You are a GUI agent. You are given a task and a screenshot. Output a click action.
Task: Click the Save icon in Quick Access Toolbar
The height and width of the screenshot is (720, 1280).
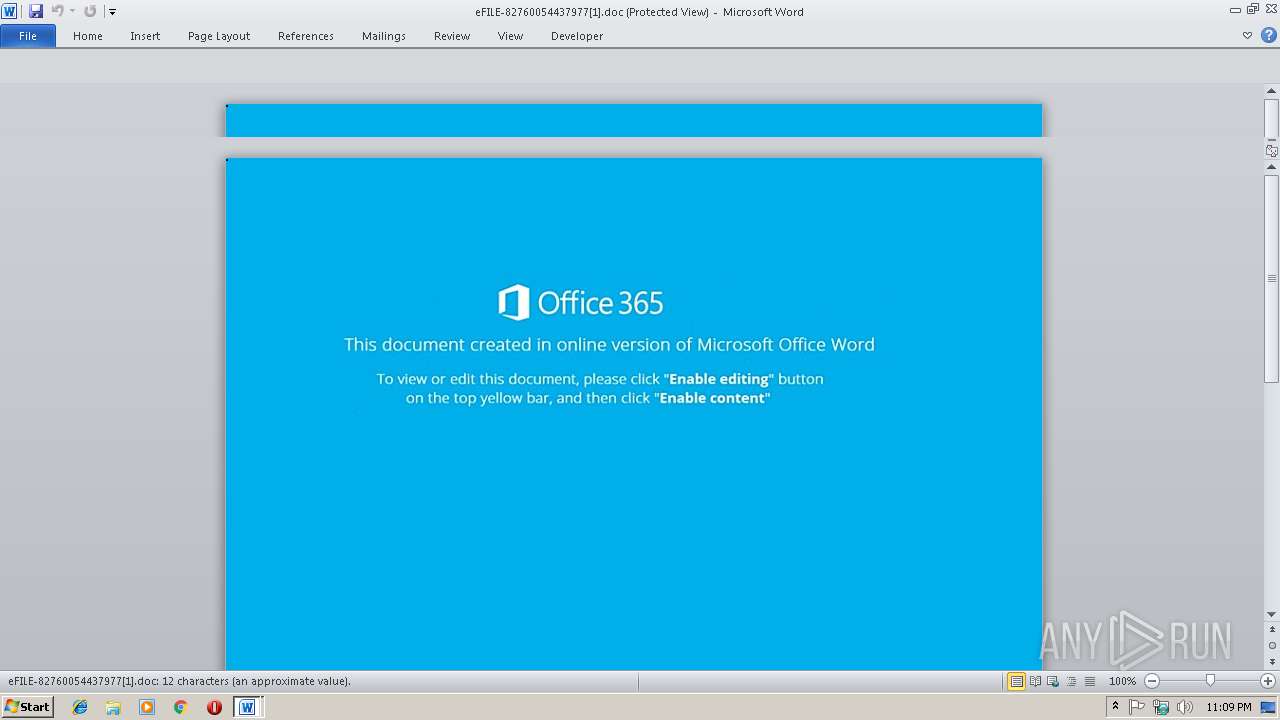36,11
